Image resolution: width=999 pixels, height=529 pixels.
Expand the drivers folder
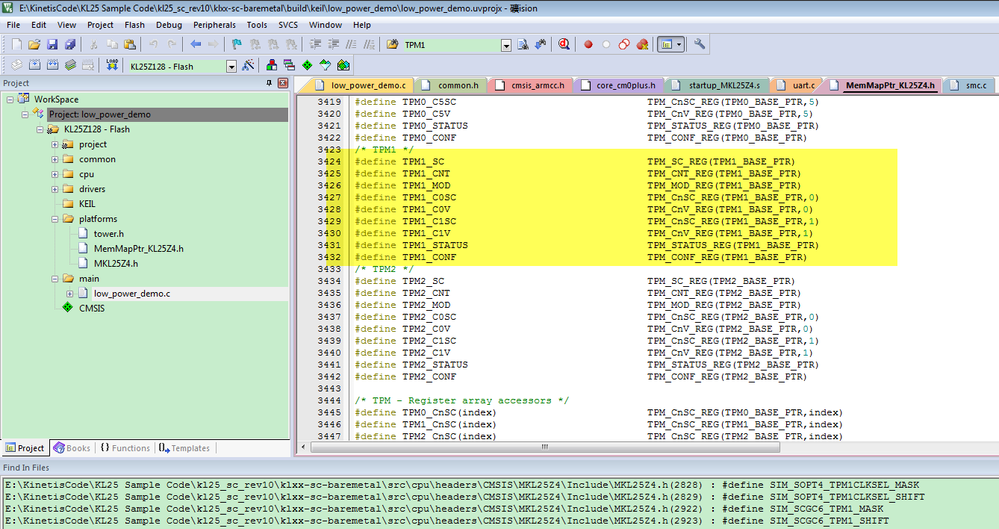click(x=55, y=189)
